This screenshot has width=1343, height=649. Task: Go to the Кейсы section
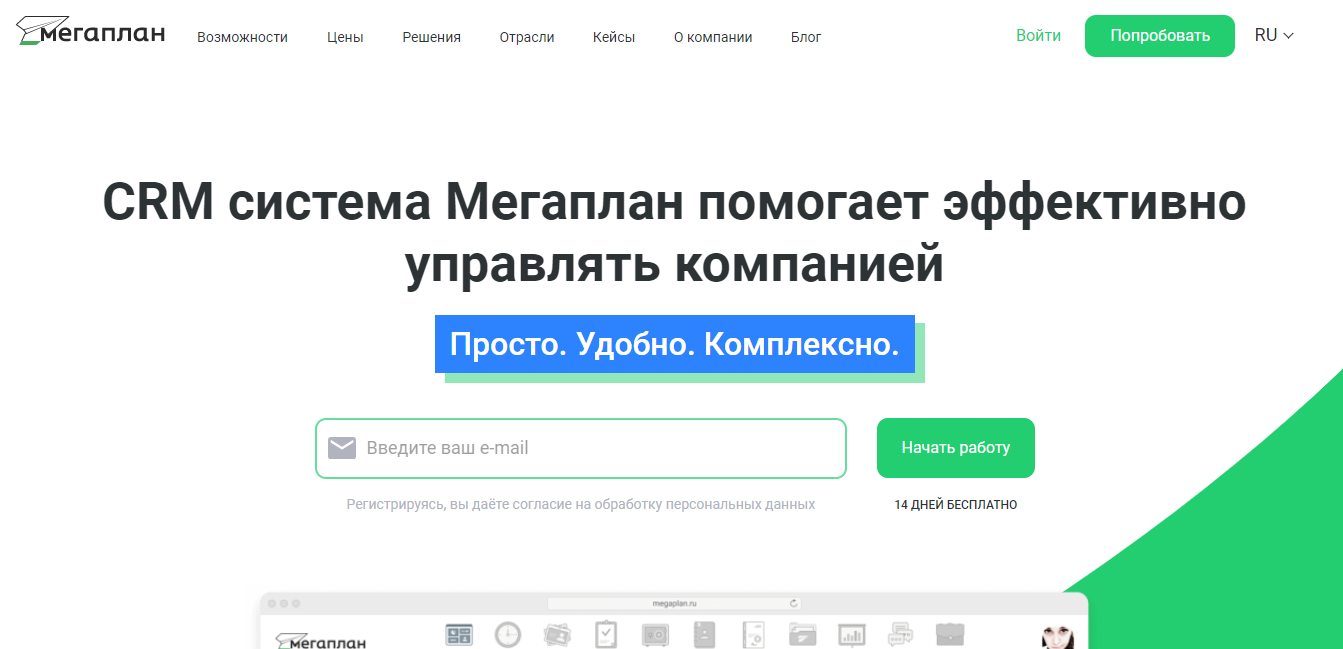pos(613,36)
